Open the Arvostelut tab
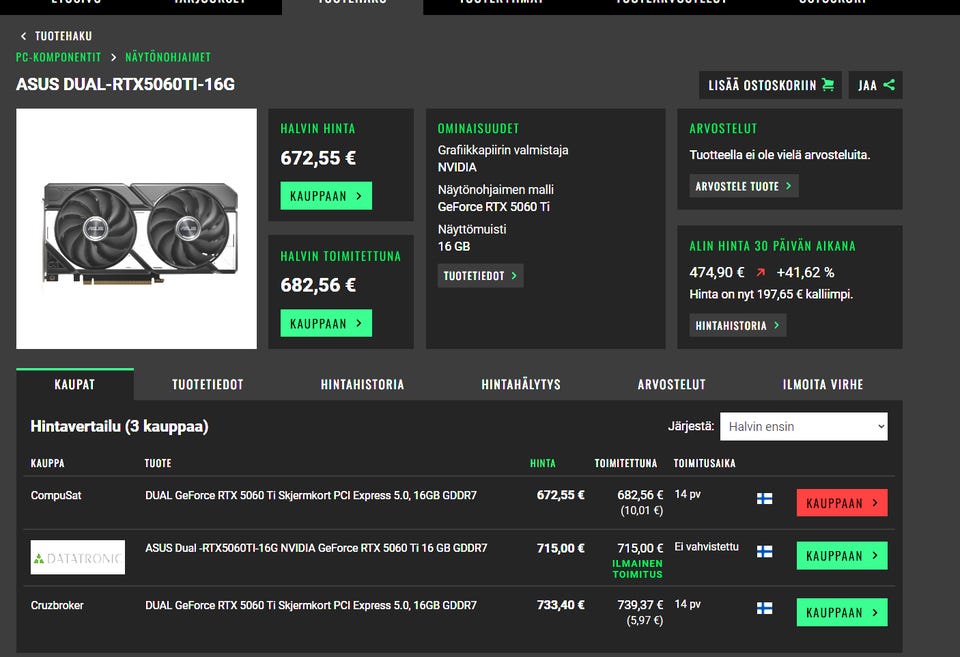 [x=672, y=385]
